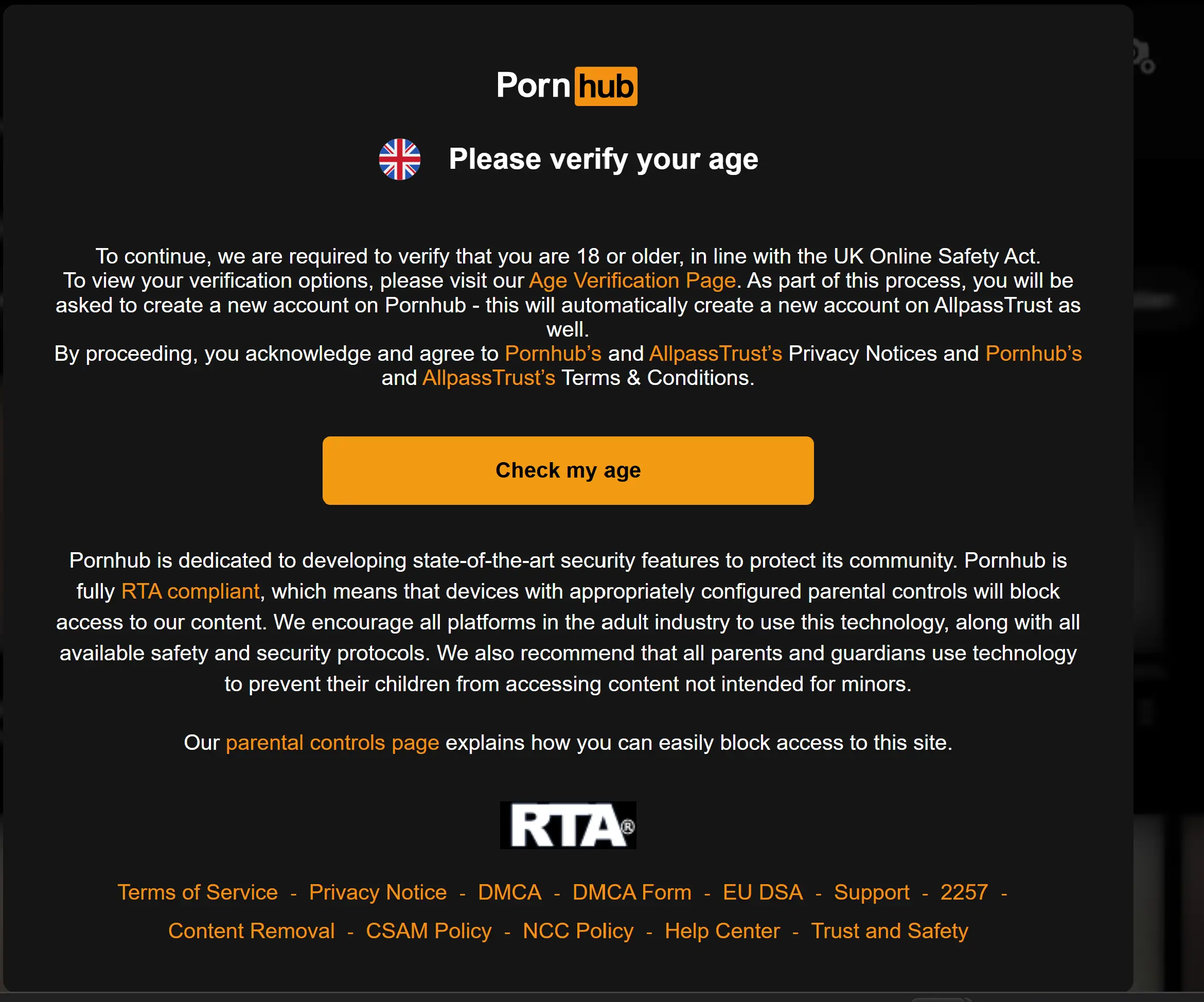This screenshot has width=1204, height=1002.
Task: Open the Terms of Service link
Action: (x=197, y=892)
